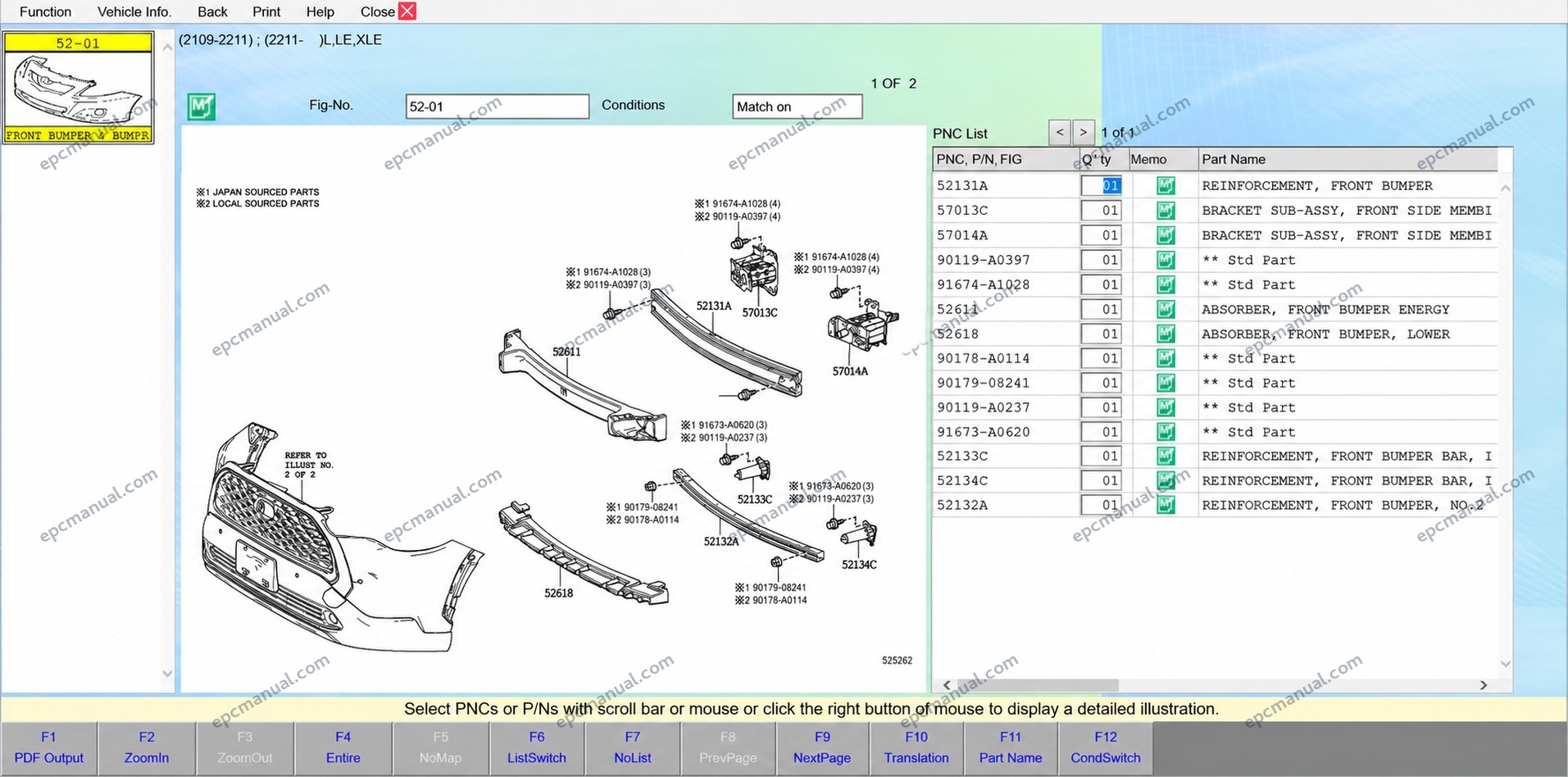Select part number 52611 in list
1568x777 pixels.
point(958,309)
